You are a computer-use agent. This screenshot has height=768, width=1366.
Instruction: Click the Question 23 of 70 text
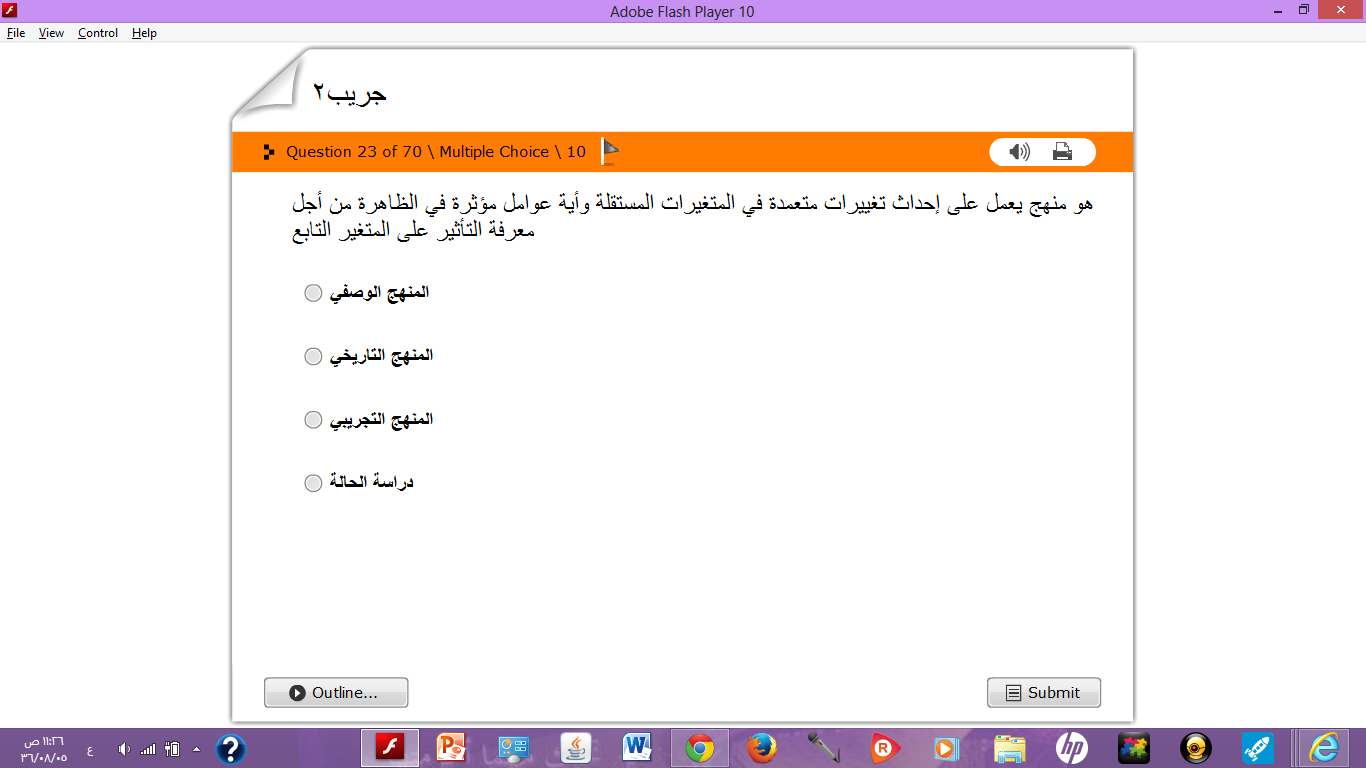(x=354, y=152)
